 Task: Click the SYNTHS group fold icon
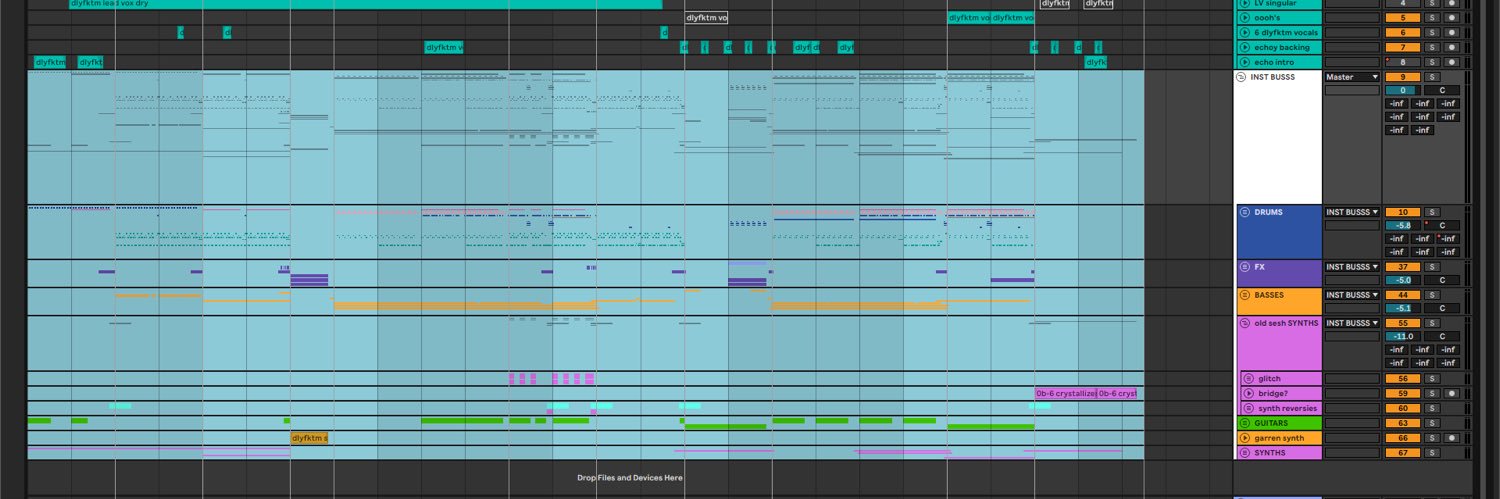pos(1244,453)
